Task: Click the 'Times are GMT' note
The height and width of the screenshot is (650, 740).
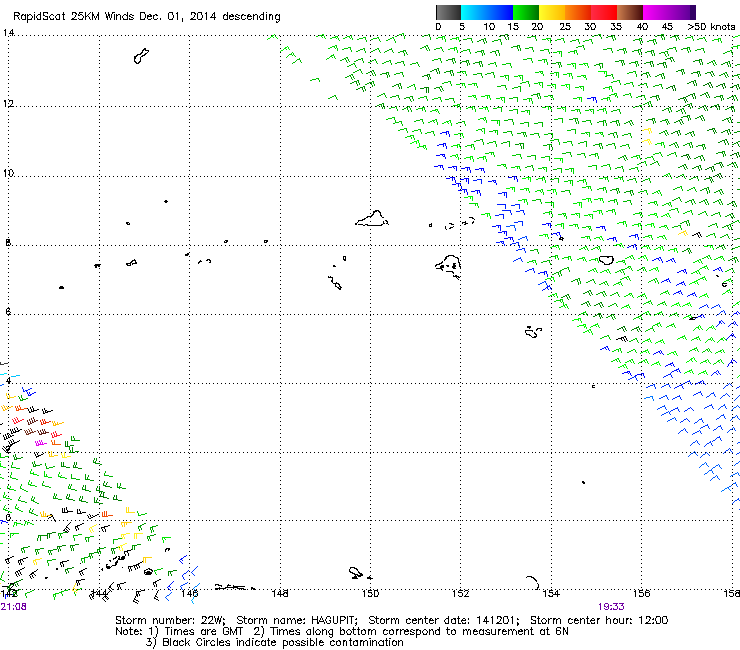Action: click(203, 632)
